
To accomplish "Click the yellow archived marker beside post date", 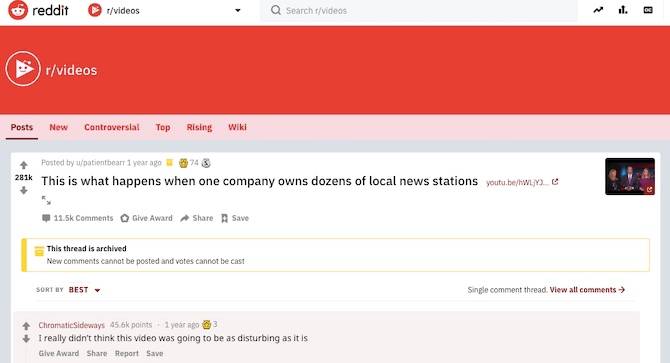I will 170,162.
